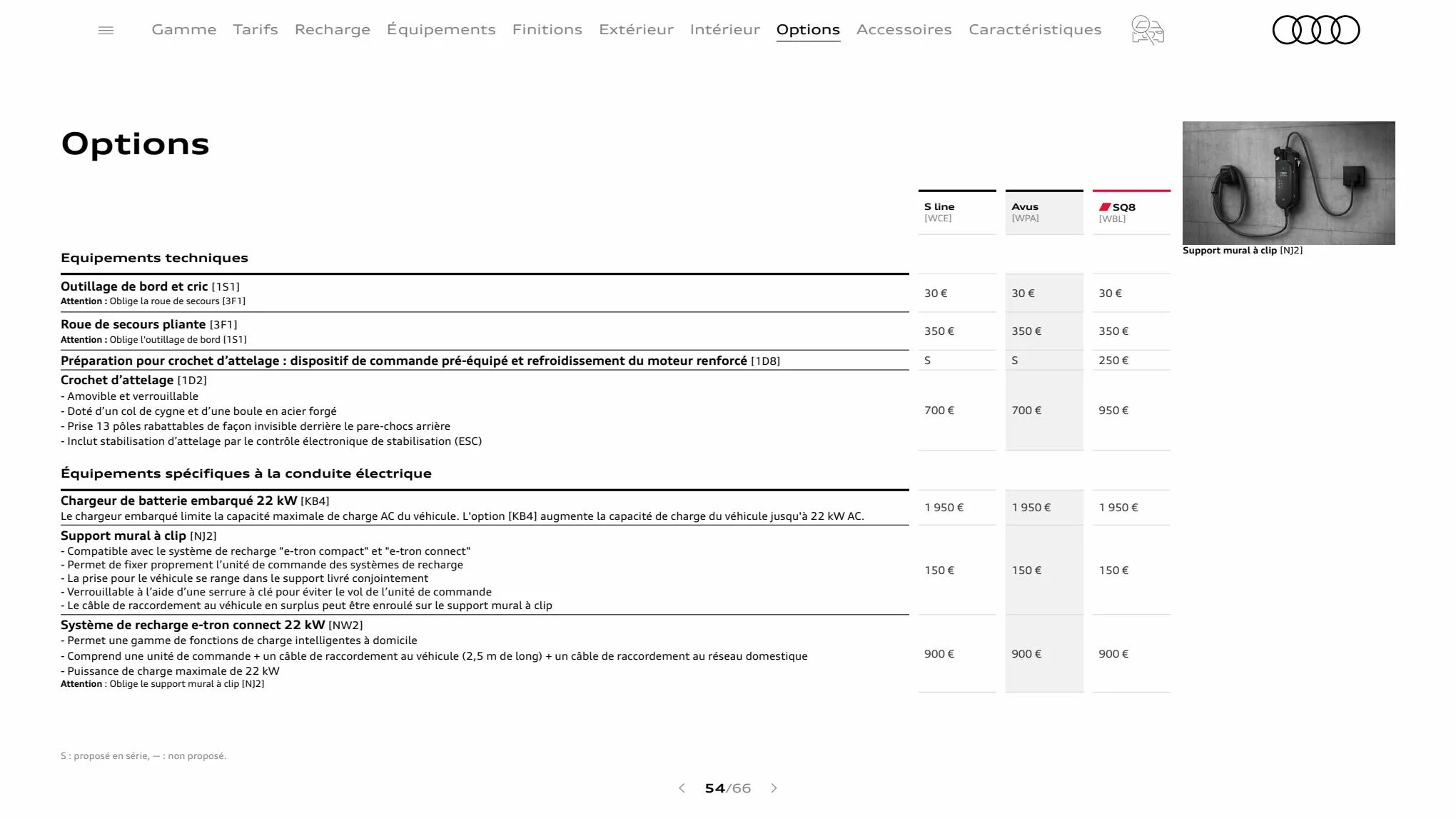Click S line 1 950 € chargeur price
This screenshot has width=1456, height=819.
944,508
